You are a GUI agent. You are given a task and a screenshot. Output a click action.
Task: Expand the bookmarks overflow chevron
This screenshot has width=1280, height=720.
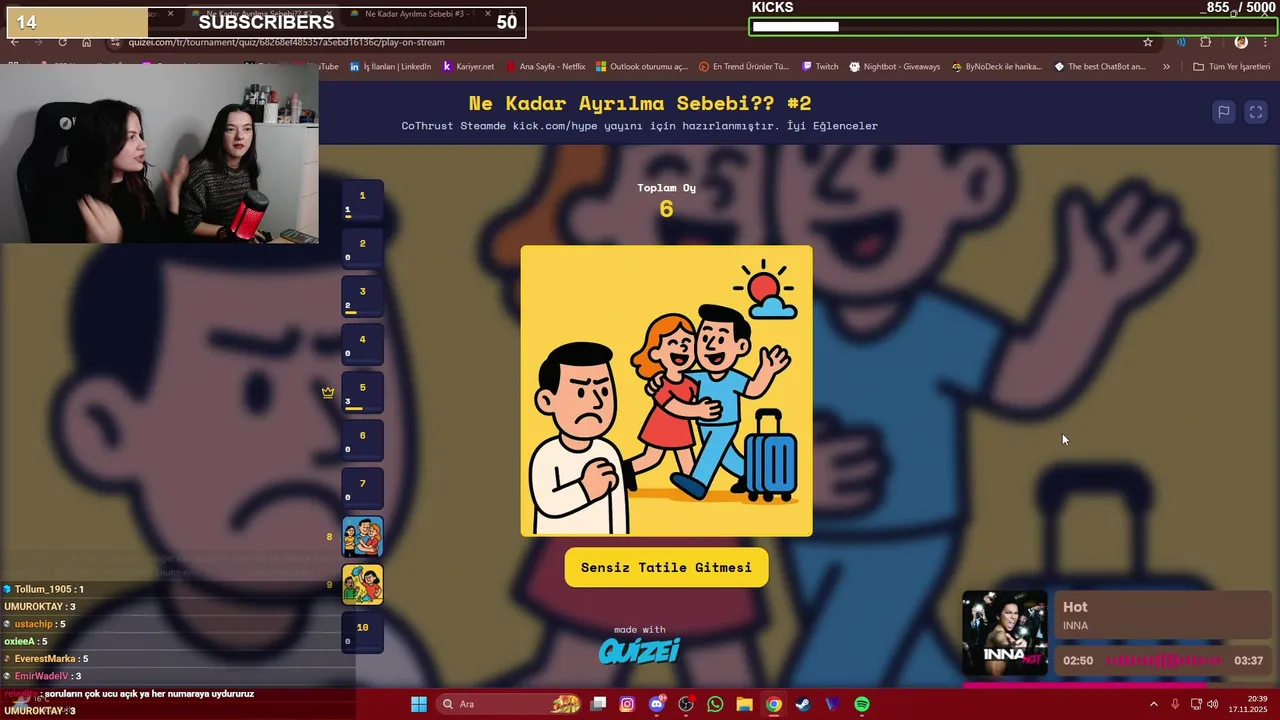[x=1166, y=67]
